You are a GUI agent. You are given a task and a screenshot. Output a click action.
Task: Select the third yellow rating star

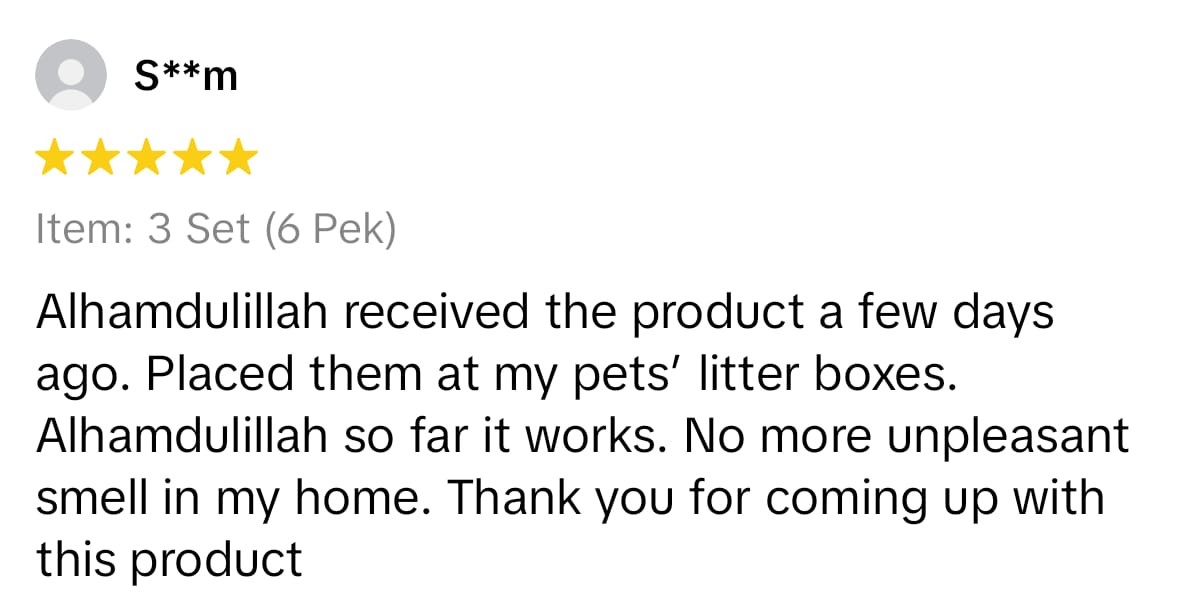146,158
